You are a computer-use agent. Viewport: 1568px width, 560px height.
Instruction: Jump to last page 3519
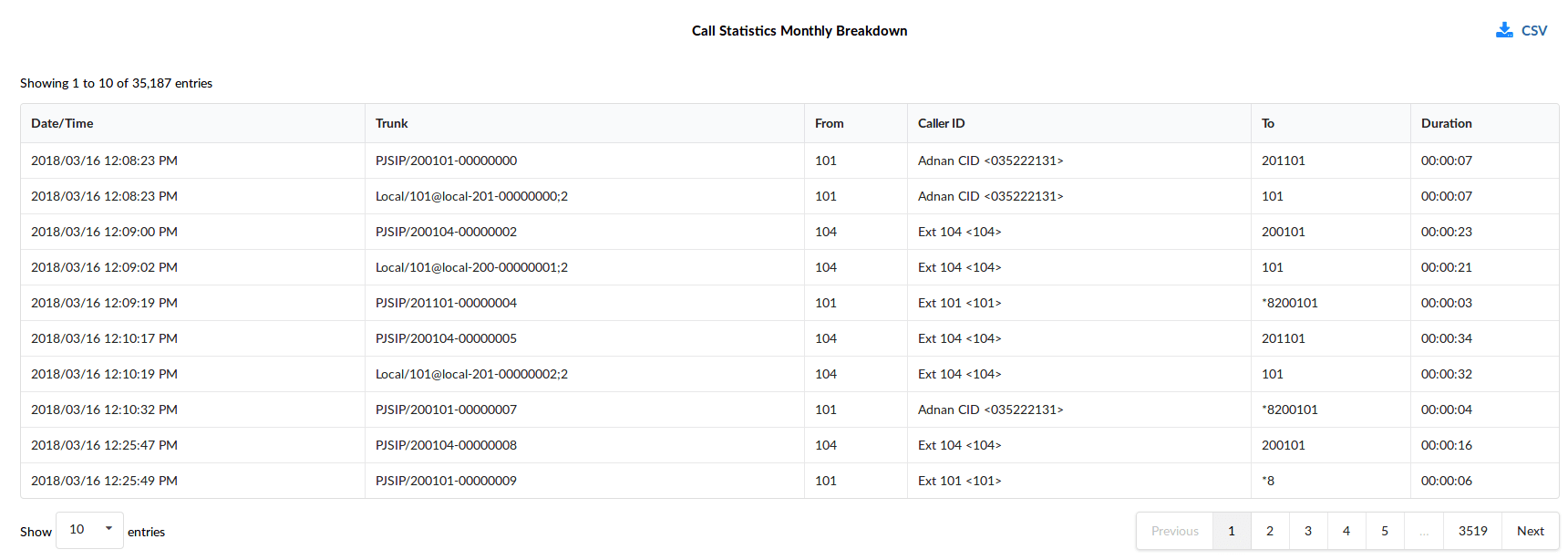click(1473, 531)
